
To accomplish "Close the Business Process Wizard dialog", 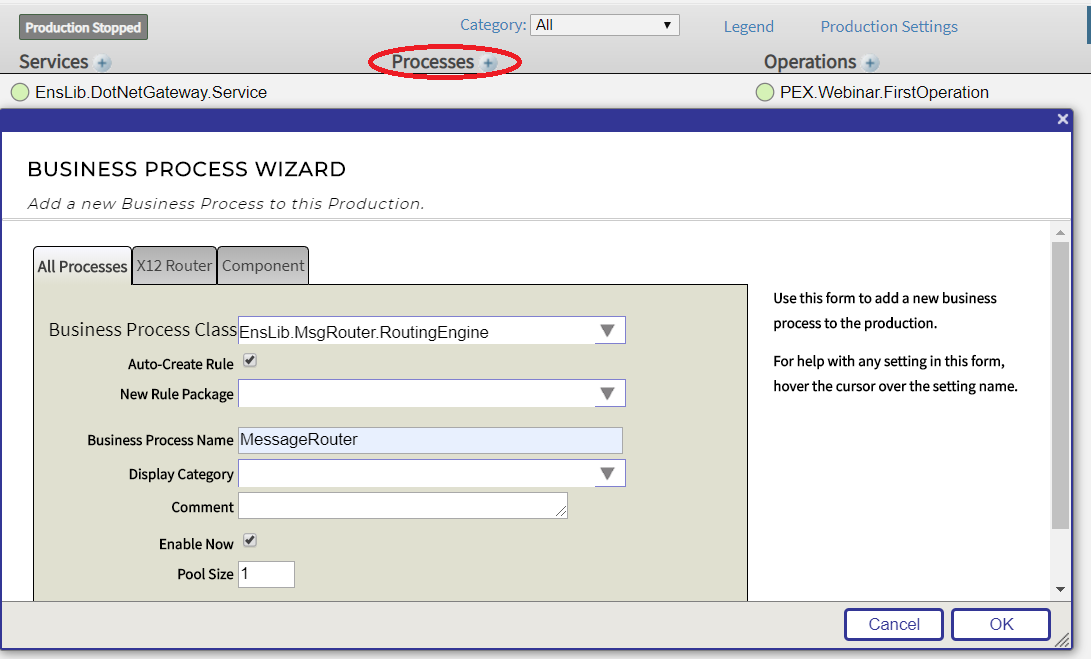I will pyautogui.click(x=1063, y=119).
